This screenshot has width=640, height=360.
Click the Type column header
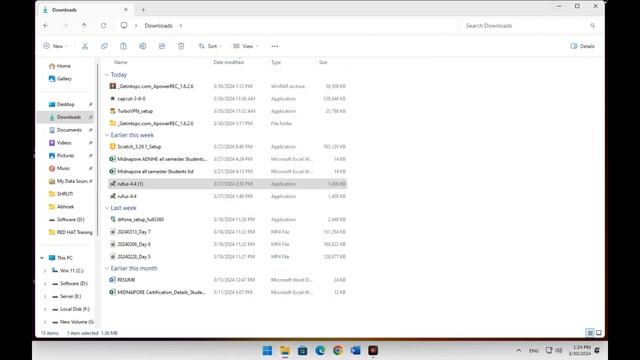pyautogui.click(x=276, y=62)
